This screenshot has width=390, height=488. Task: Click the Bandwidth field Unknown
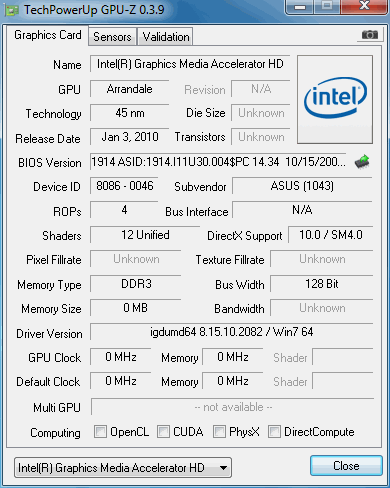point(322,308)
